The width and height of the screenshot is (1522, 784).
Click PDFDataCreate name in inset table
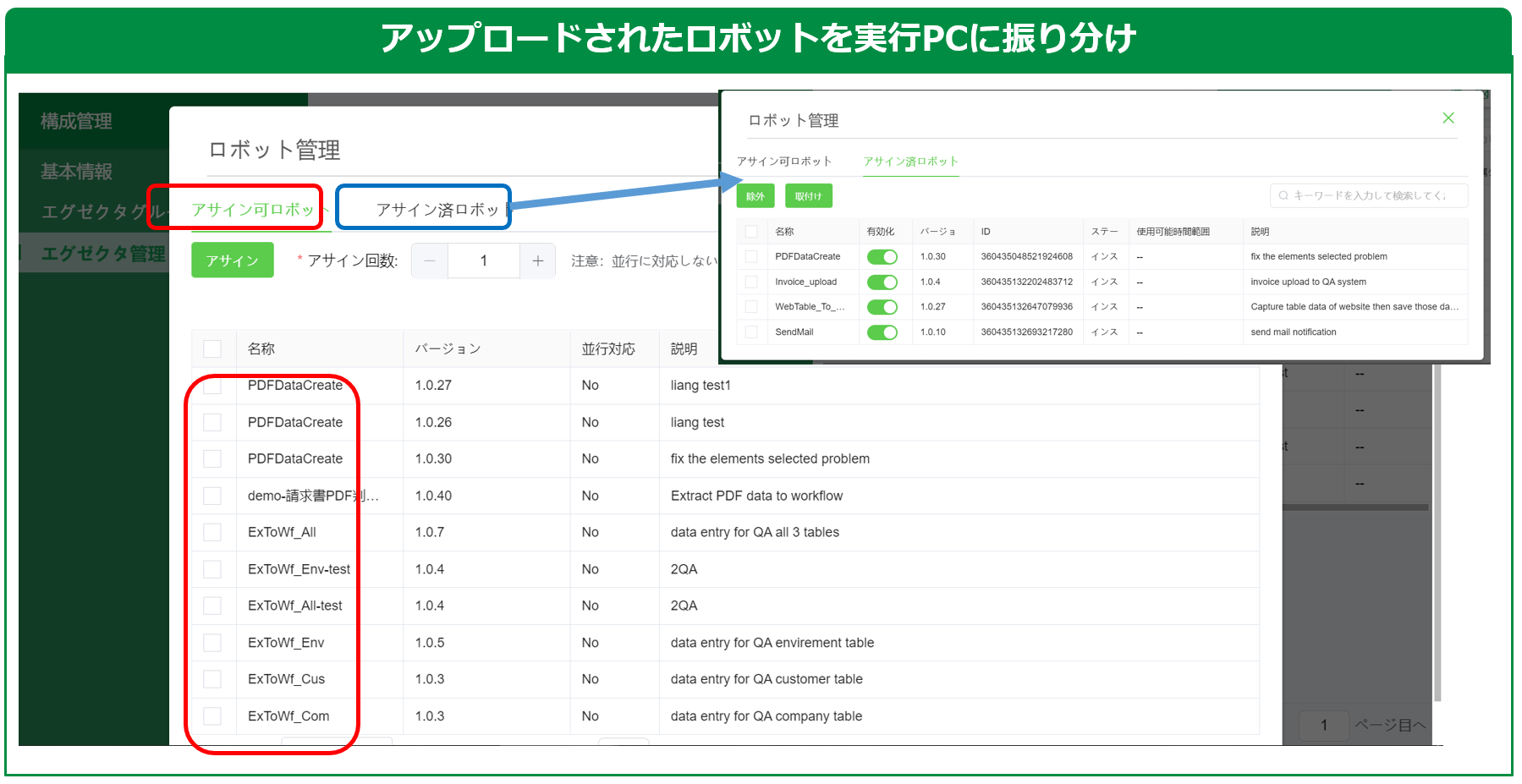[x=808, y=256]
